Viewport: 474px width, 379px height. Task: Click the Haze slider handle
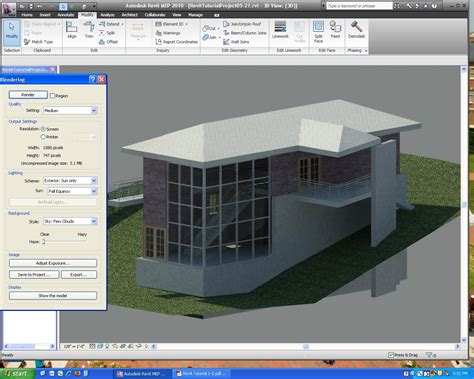click(44, 242)
